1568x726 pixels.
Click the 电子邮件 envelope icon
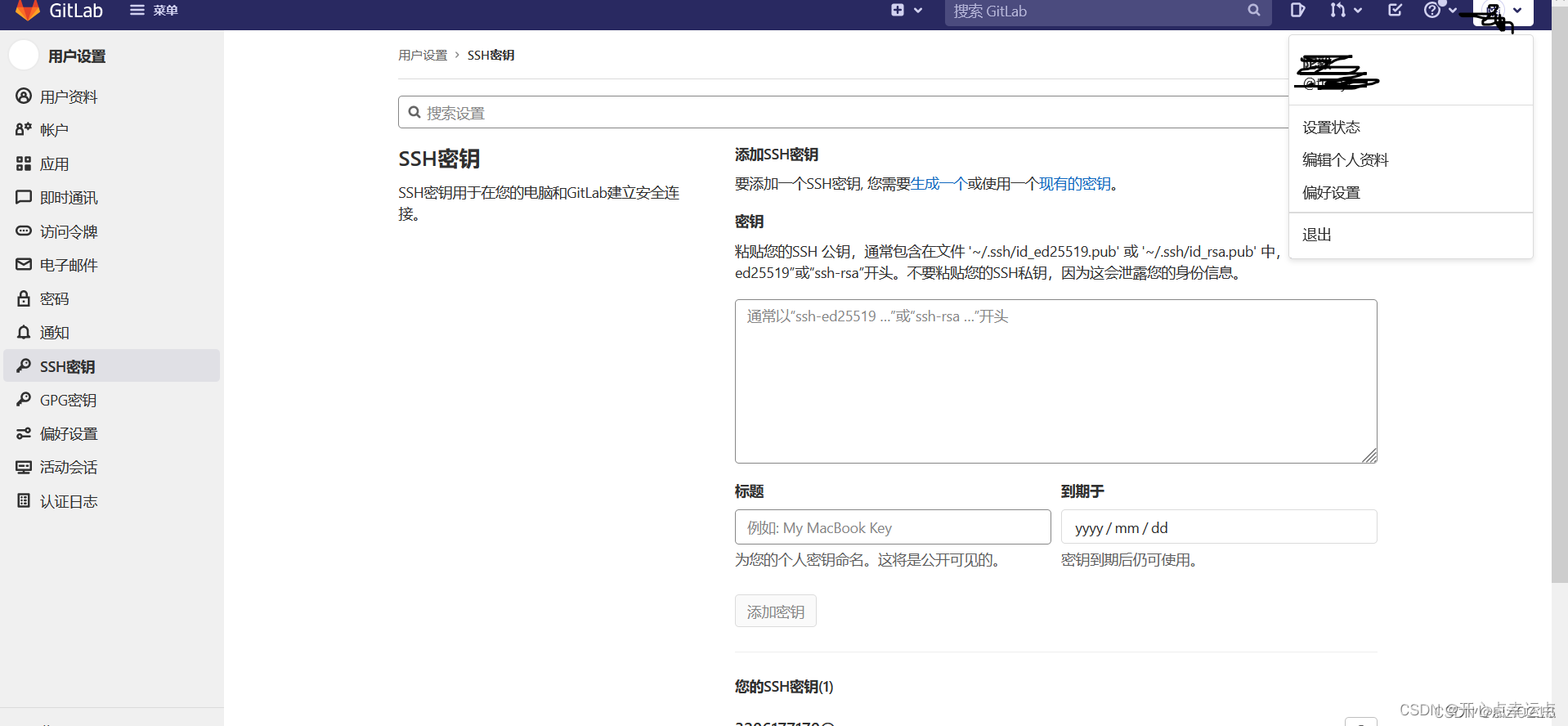coord(24,265)
